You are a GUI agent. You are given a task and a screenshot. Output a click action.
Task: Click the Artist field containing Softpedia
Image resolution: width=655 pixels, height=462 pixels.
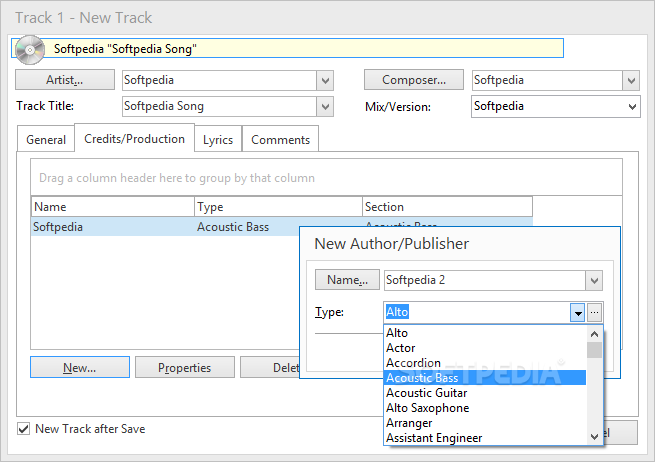[220, 80]
